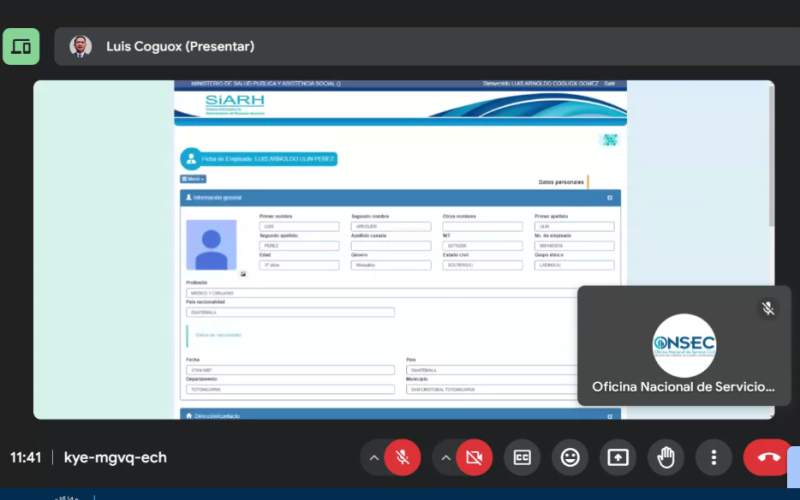800x500 pixels.
Task: Click the QR code icon in SIARH
Action: [609, 140]
